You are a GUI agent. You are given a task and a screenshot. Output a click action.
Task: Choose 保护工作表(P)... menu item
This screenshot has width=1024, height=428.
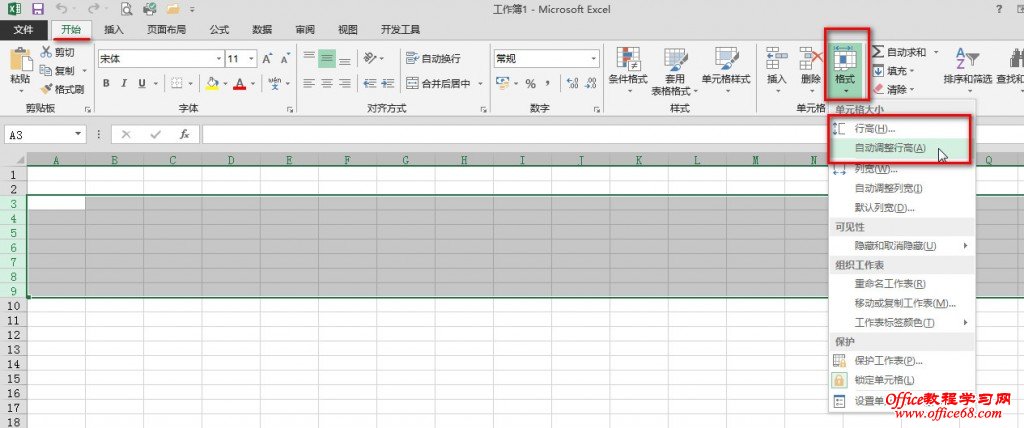pyautogui.click(x=901, y=360)
